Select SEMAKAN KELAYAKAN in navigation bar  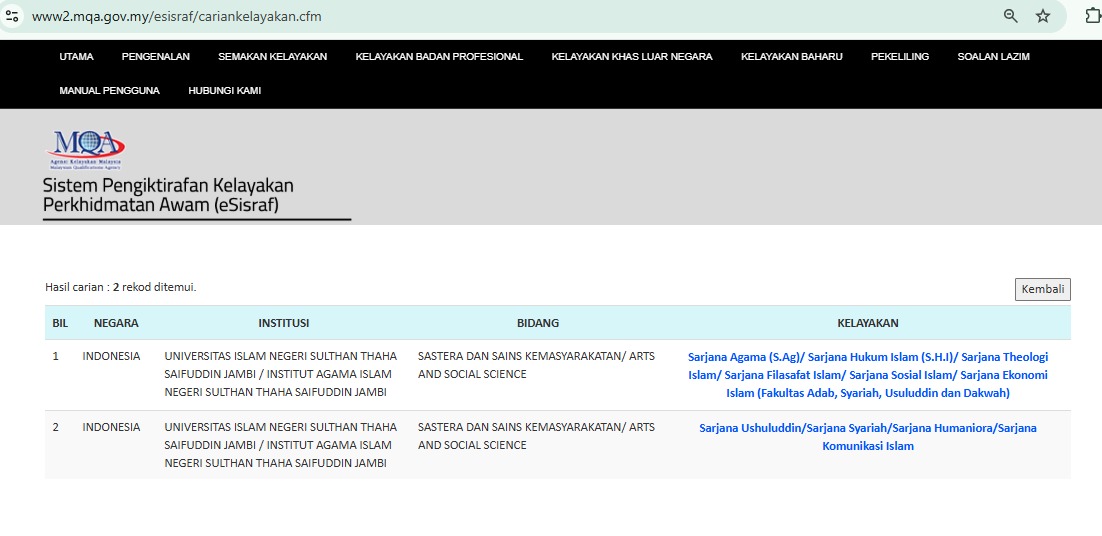272,57
